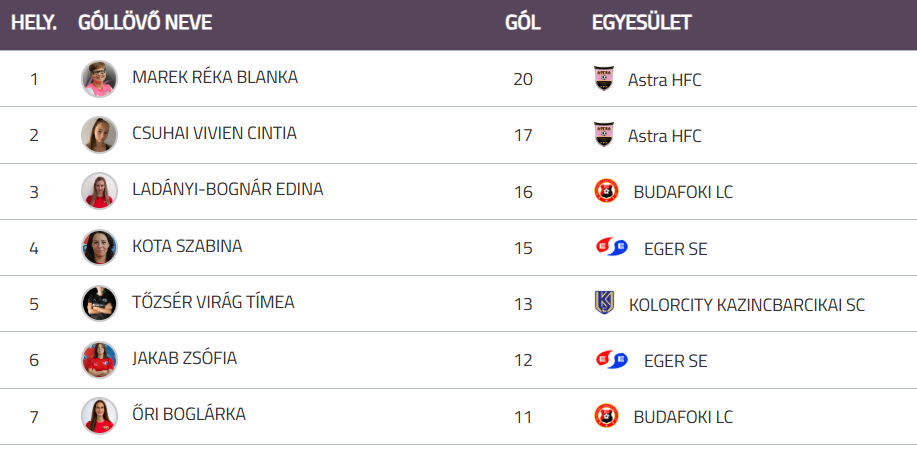The image size is (917, 452).
Task: Open Marek Réka Blanka's profile photo
Action: [x=99, y=79]
